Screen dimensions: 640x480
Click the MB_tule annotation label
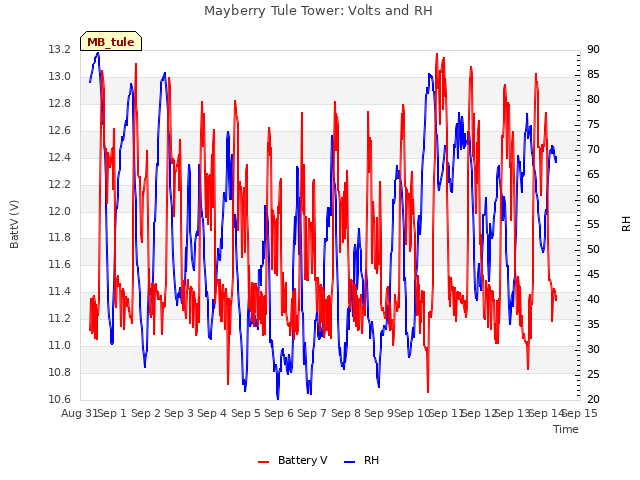click(x=111, y=42)
